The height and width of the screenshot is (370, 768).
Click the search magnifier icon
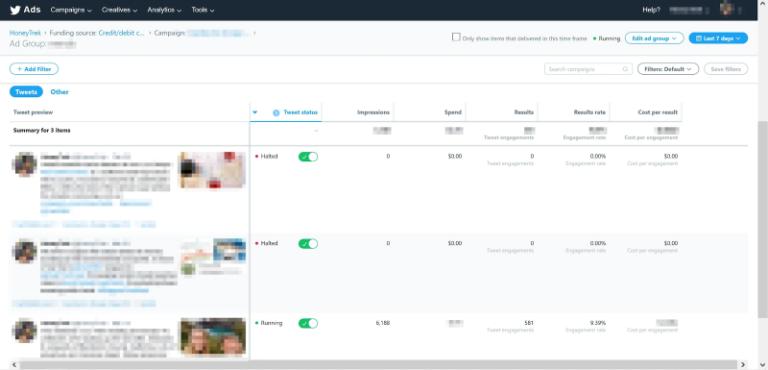625,69
